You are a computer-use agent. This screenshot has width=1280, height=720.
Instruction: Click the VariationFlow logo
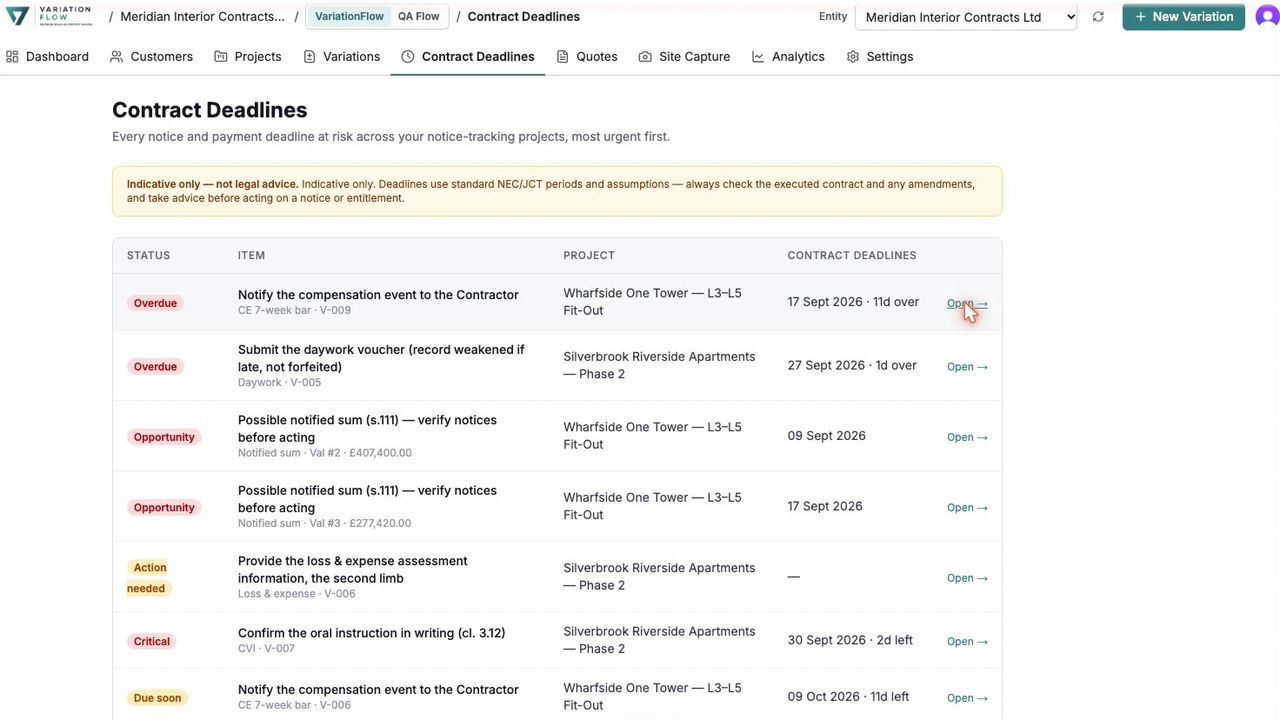point(49,16)
